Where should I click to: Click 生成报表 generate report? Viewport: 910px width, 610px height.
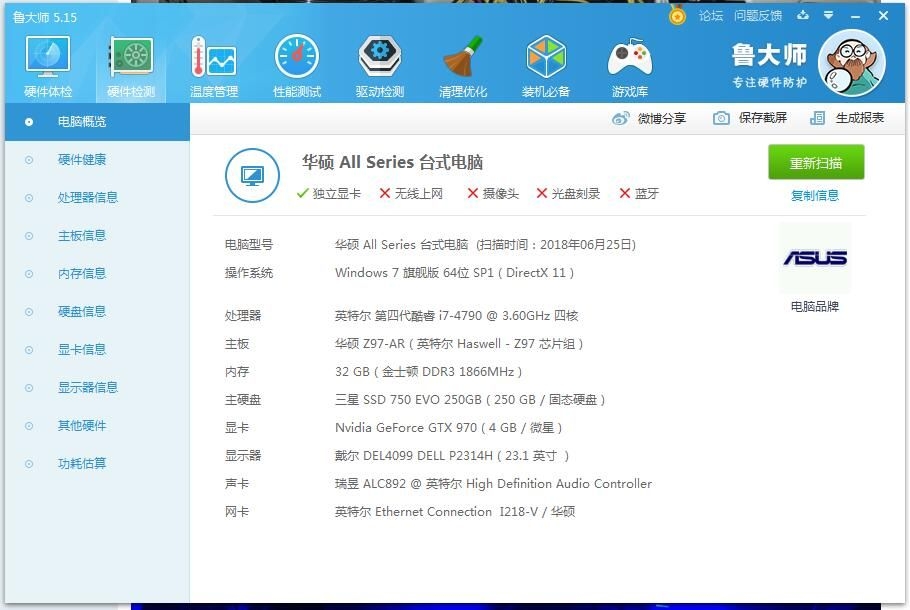(847, 118)
